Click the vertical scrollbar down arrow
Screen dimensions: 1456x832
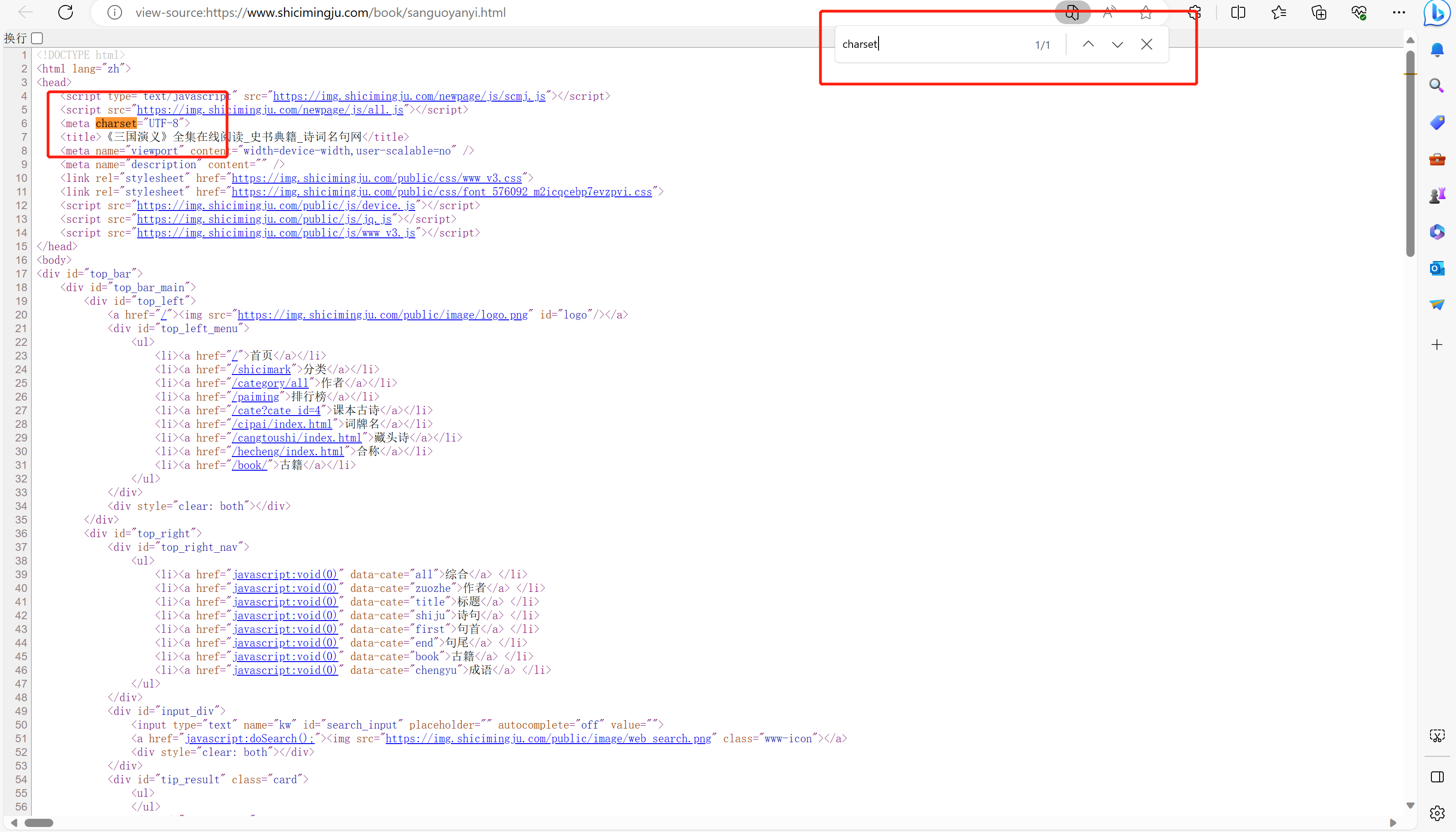[x=1410, y=805]
